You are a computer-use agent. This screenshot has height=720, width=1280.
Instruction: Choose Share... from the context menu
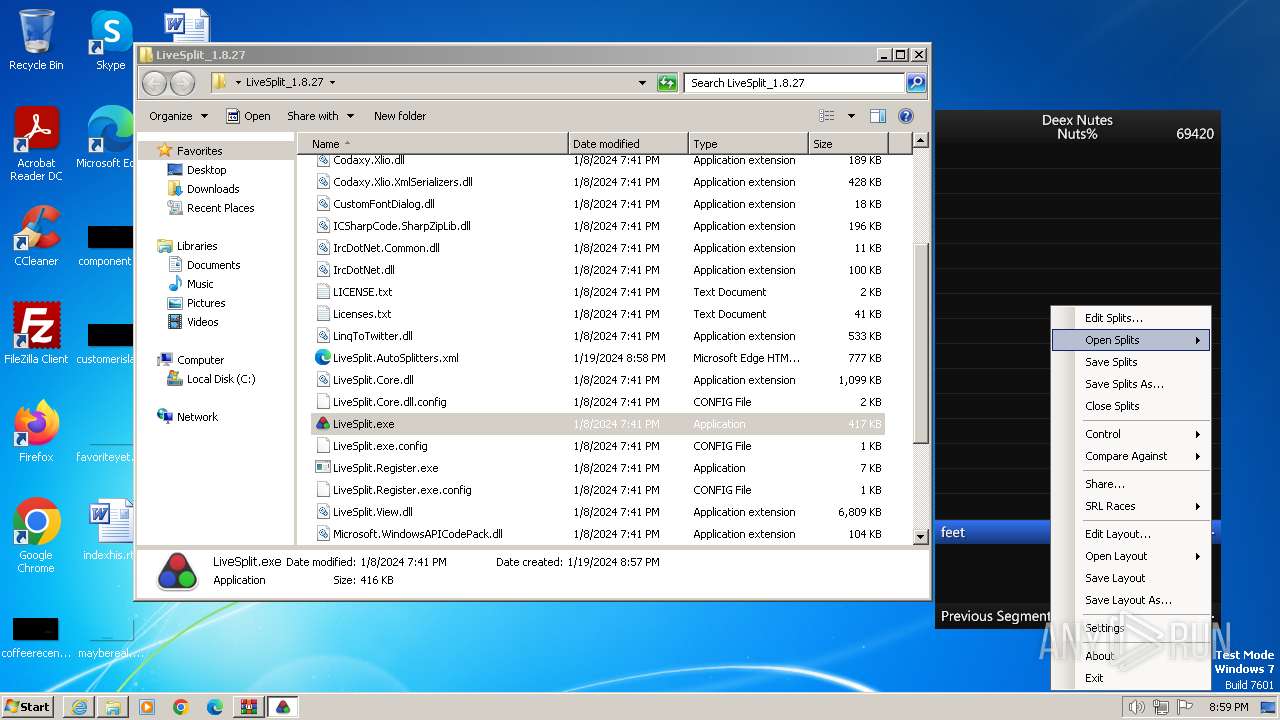(x=1131, y=484)
